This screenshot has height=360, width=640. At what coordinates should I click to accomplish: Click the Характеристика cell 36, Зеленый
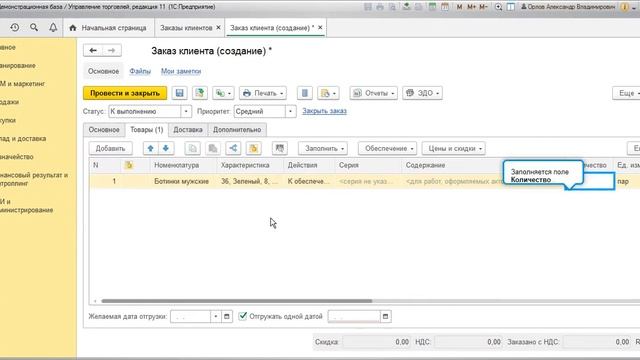coord(249,181)
